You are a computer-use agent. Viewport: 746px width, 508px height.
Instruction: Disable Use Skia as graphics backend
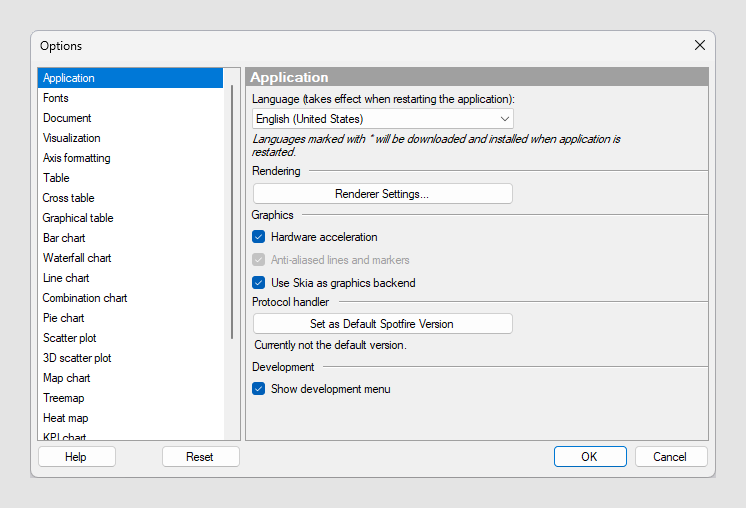[x=259, y=283]
